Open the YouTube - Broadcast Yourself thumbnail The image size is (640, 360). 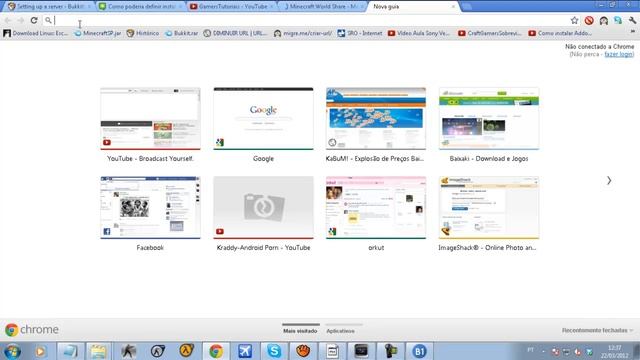pyautogui.click(x=150, y=119)
